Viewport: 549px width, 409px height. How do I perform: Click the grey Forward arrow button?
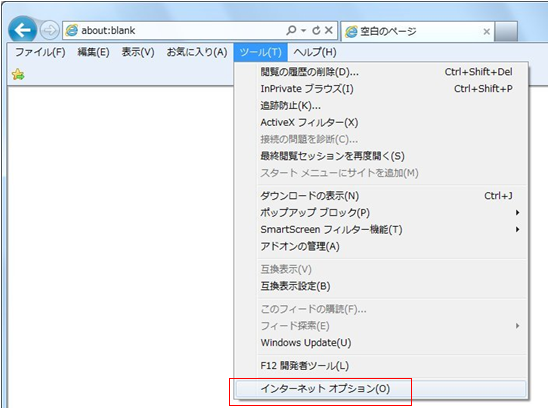tap(49, 30)
